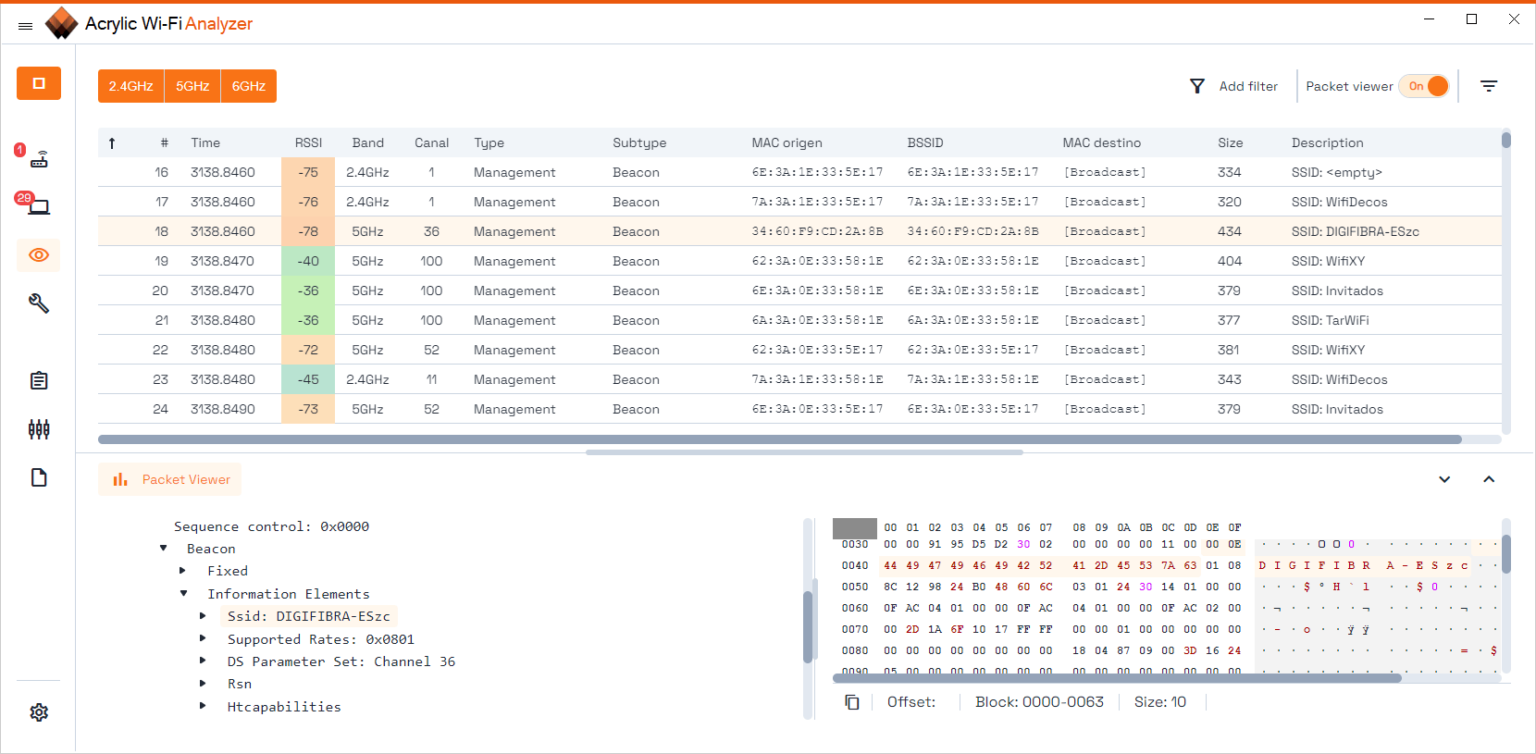Open the hamburger menu

25,24
